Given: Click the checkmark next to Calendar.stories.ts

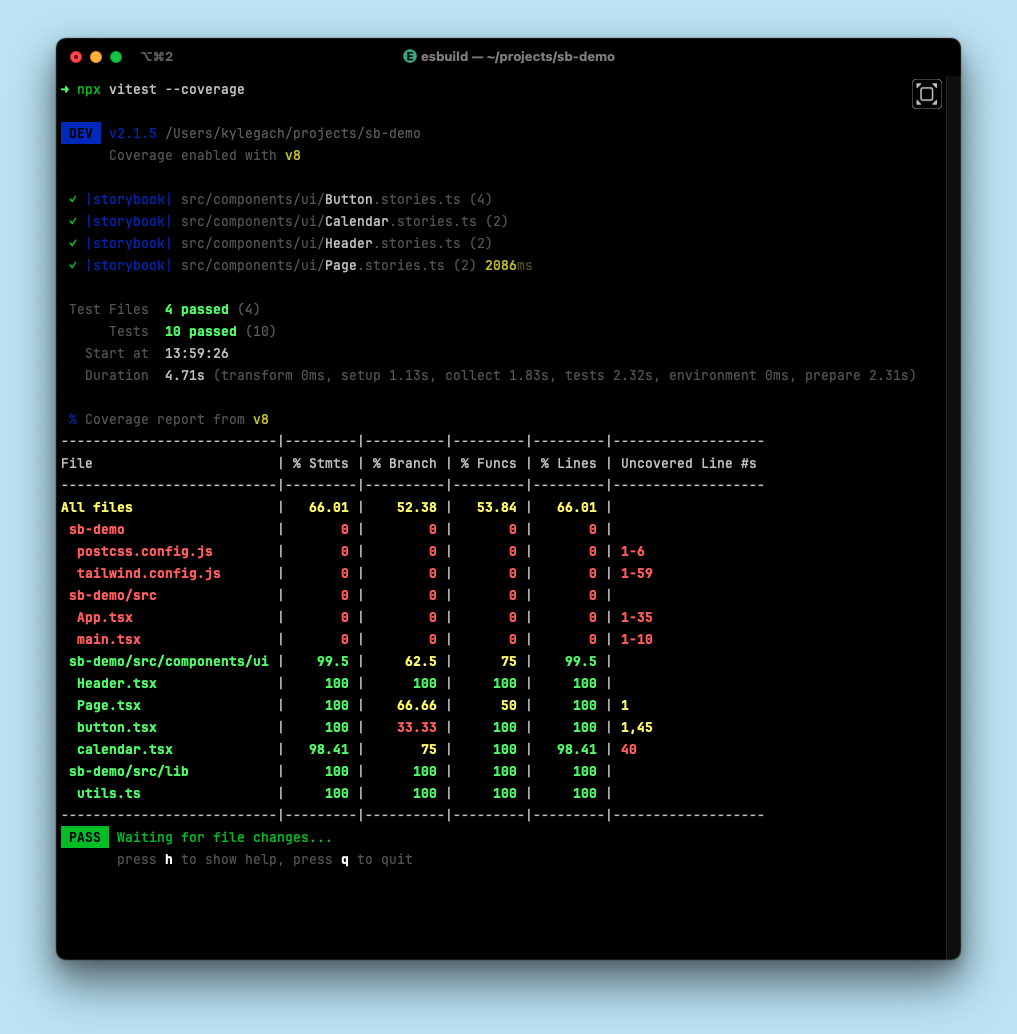Looking at the screenshot, I should pos(72,221).
